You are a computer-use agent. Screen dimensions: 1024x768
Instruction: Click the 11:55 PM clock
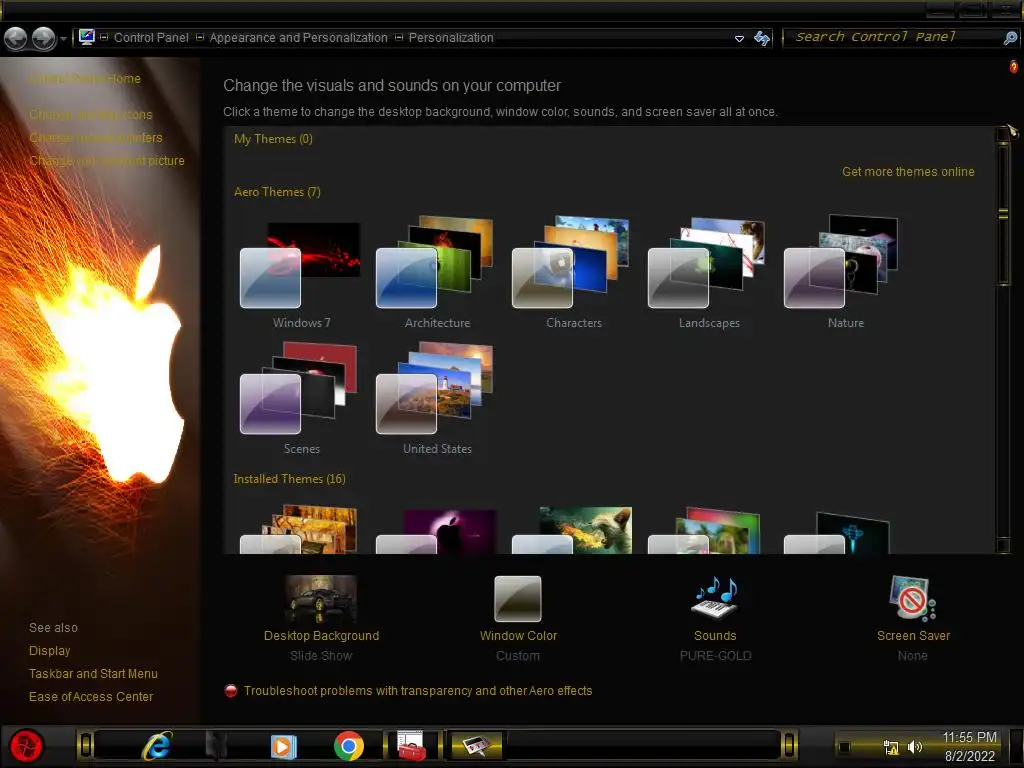click(969, 737)
